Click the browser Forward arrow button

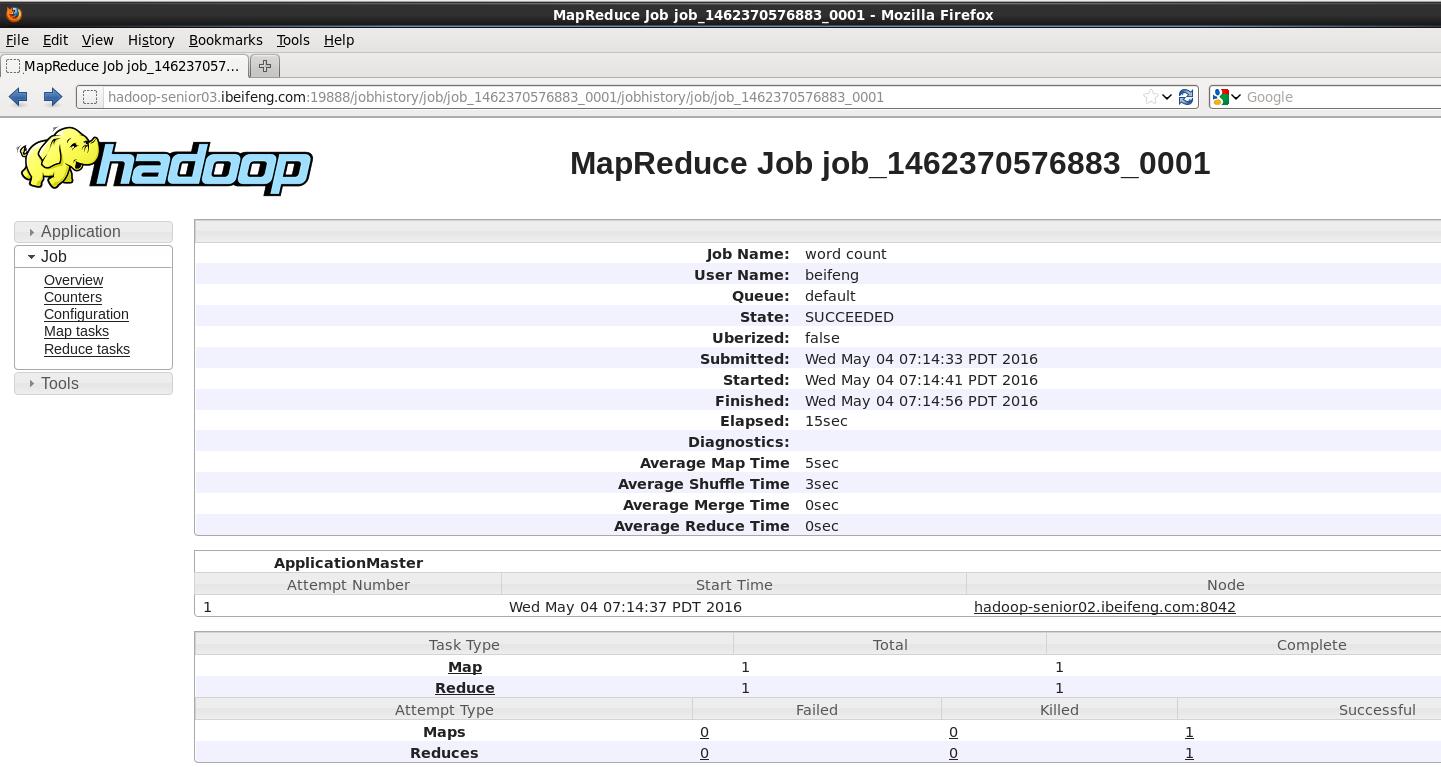pos(53,97)
